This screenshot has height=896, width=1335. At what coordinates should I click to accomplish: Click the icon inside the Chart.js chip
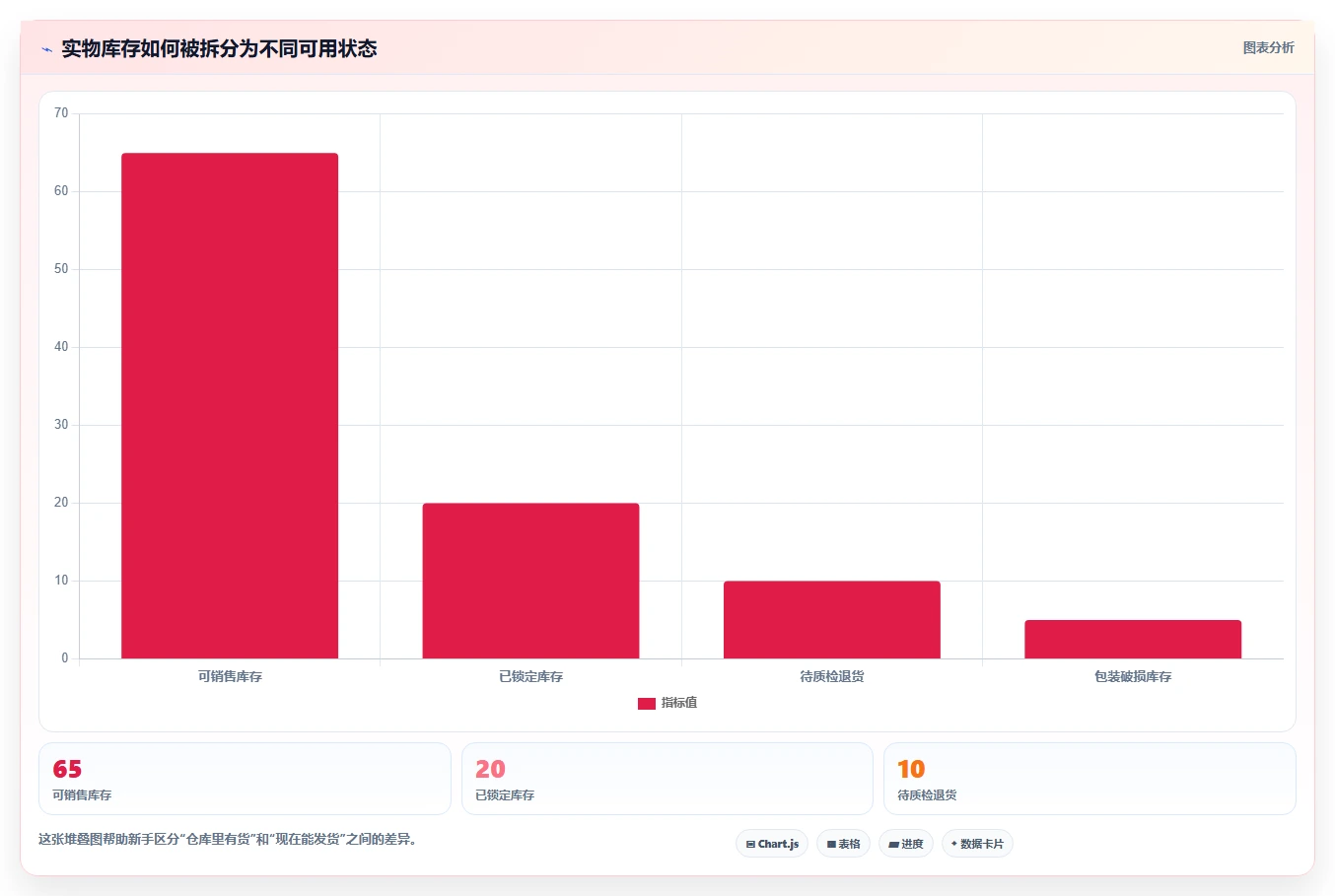(x=750, y=845)
